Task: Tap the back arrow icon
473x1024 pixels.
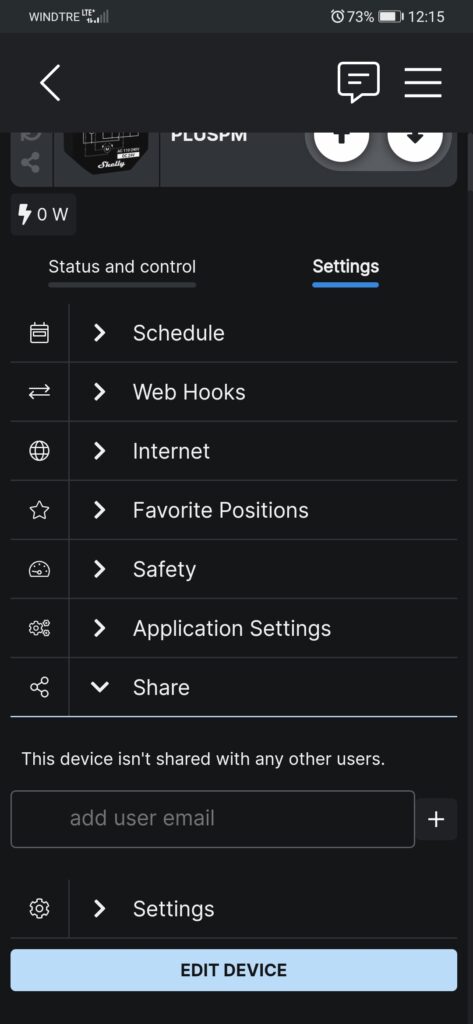Action: (x=50, y=83)
